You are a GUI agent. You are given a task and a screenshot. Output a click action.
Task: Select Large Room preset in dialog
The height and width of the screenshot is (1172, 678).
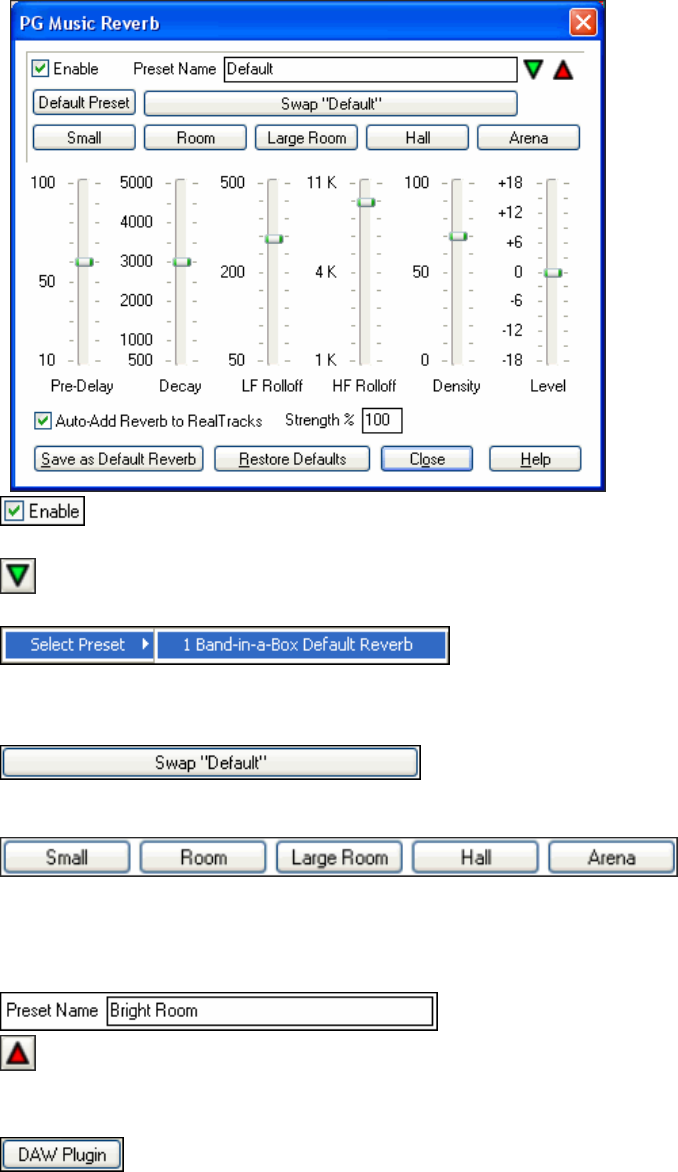click(306, 138)
